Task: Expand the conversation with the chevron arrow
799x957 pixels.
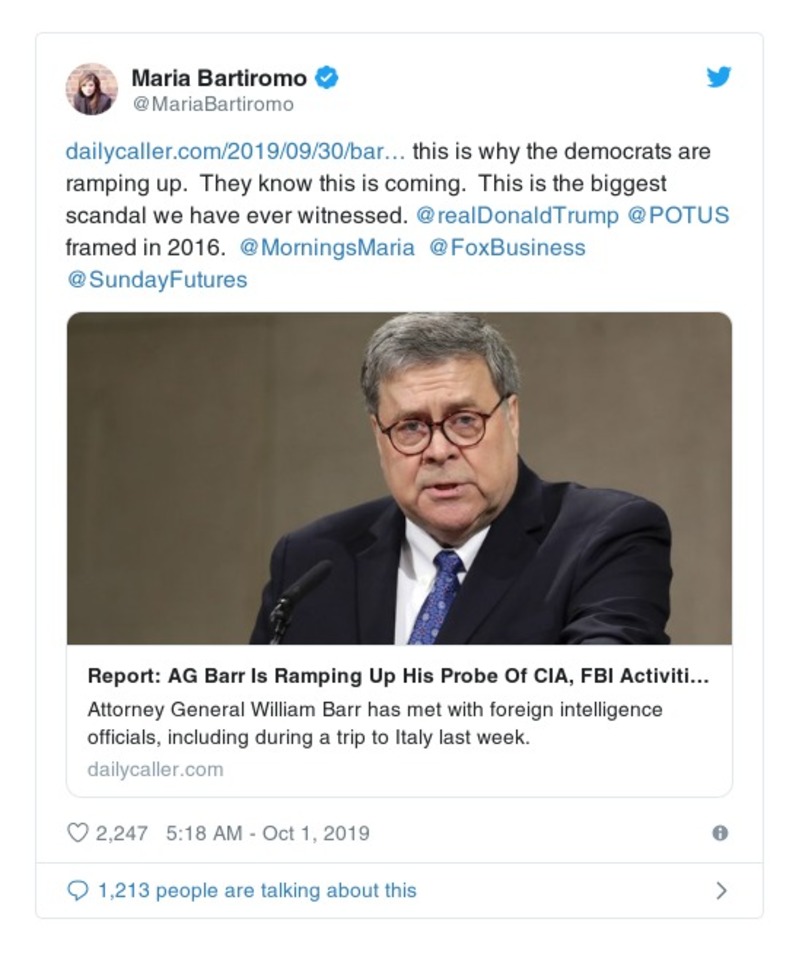Action: point(721,890)
